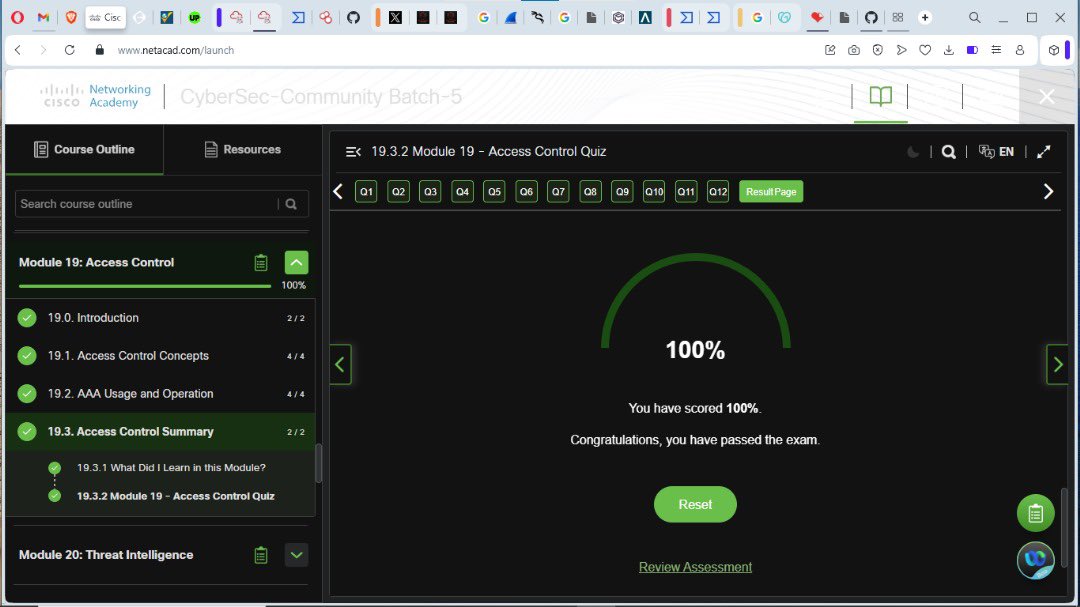Collapse the quiz navigation with the sidebar toggle icon
Screen dimensions: 1080x607
(x=352, y=151)
